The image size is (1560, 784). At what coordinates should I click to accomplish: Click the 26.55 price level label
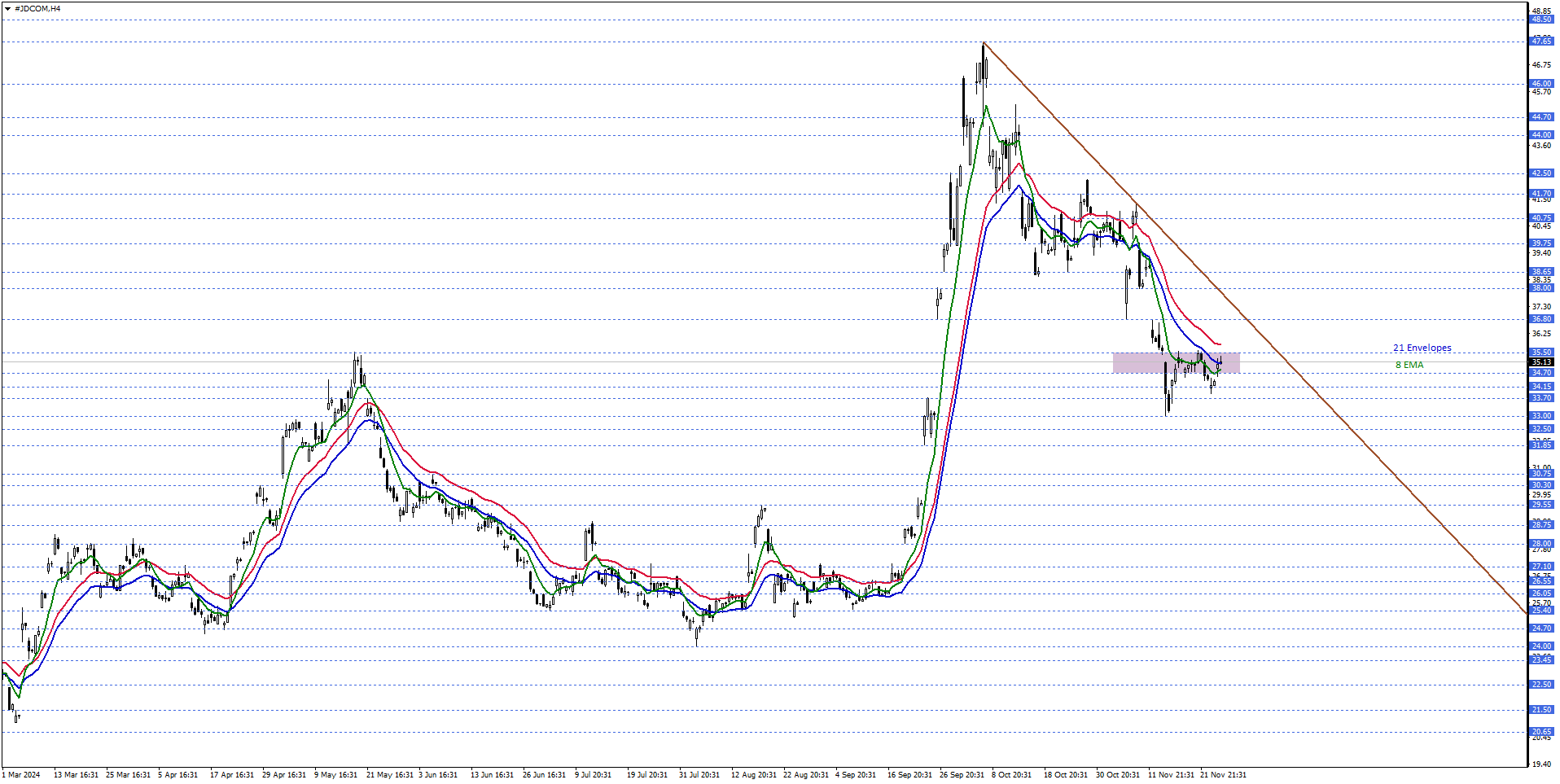coord(1541,581)
